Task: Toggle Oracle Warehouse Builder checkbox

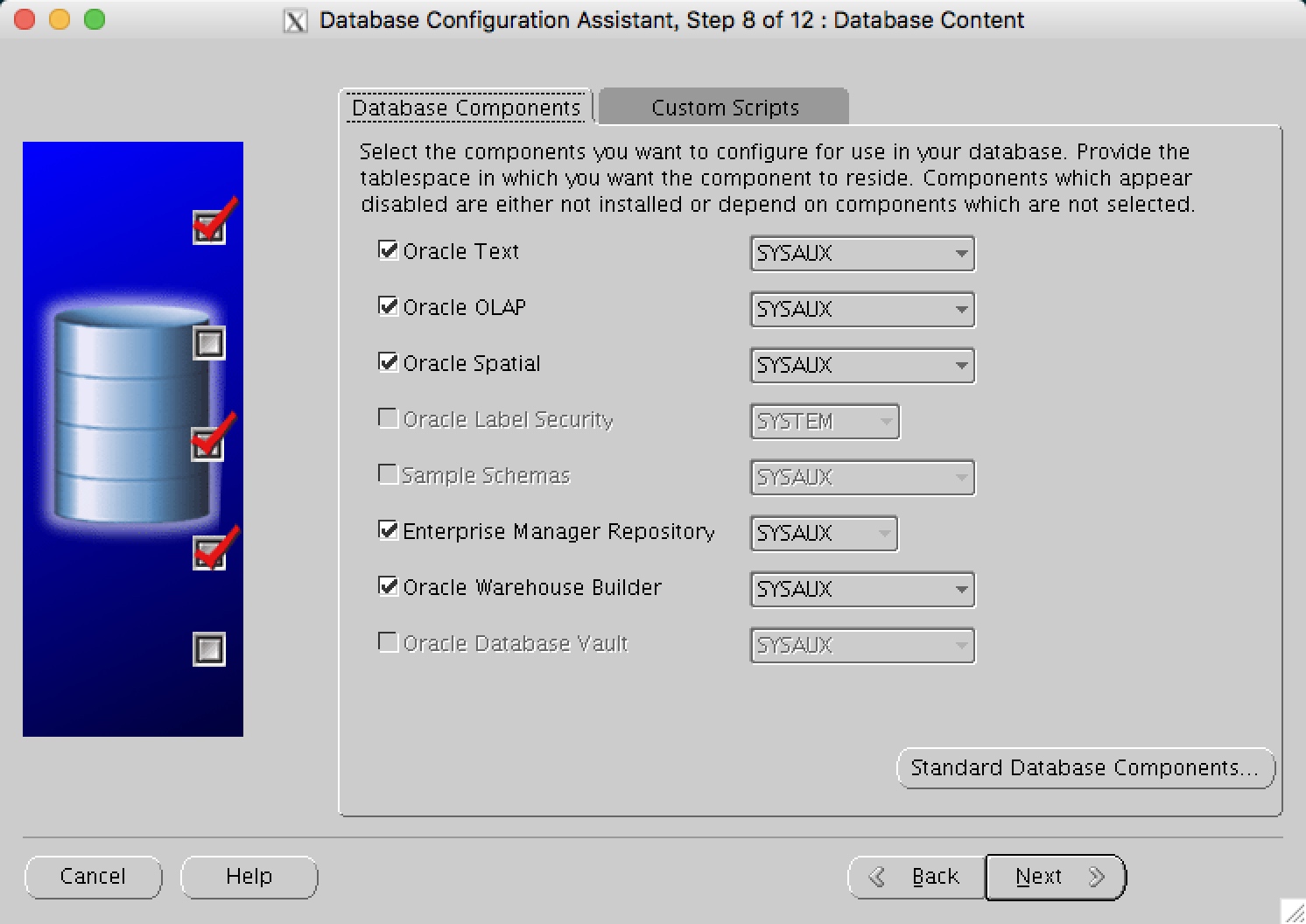Action: point(388,586)
